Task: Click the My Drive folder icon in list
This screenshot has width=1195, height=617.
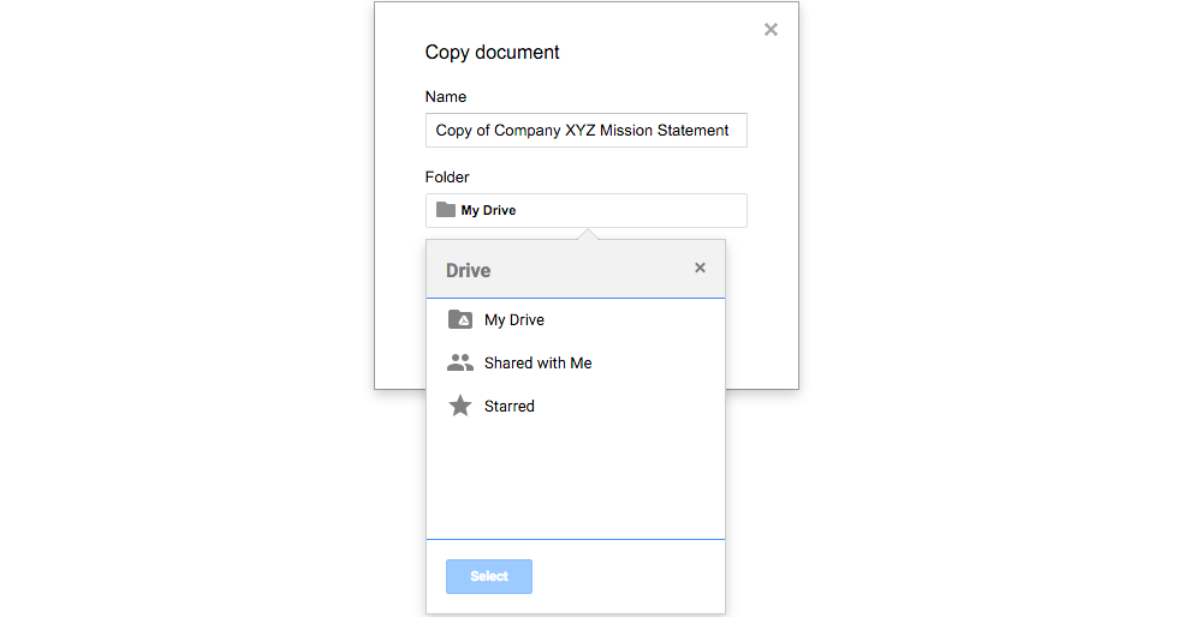Action: pos(460,320)
